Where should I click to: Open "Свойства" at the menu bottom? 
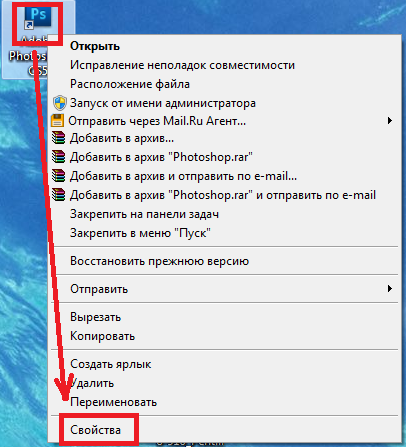pos(95,430)
